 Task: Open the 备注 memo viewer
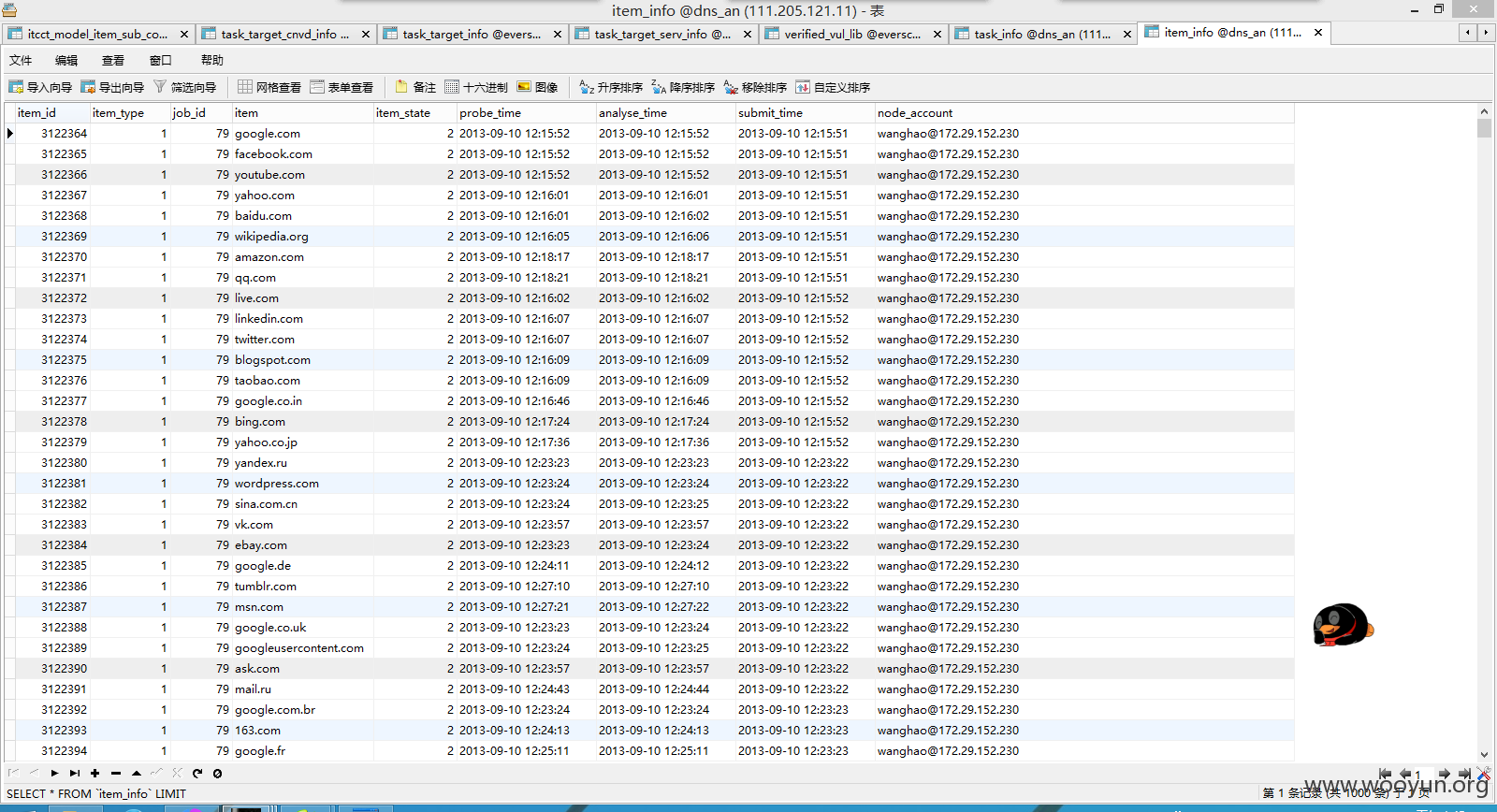tap(415, 87)
